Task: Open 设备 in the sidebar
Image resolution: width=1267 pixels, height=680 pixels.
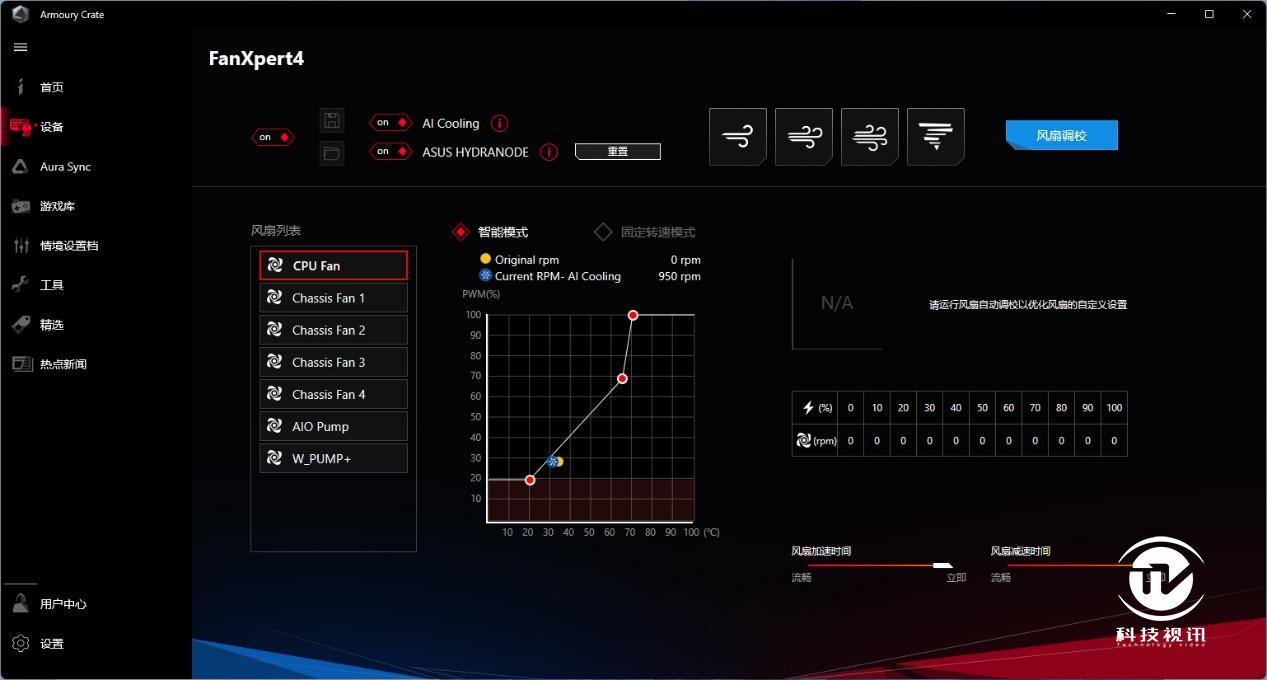Action: (x=52, y=127)
